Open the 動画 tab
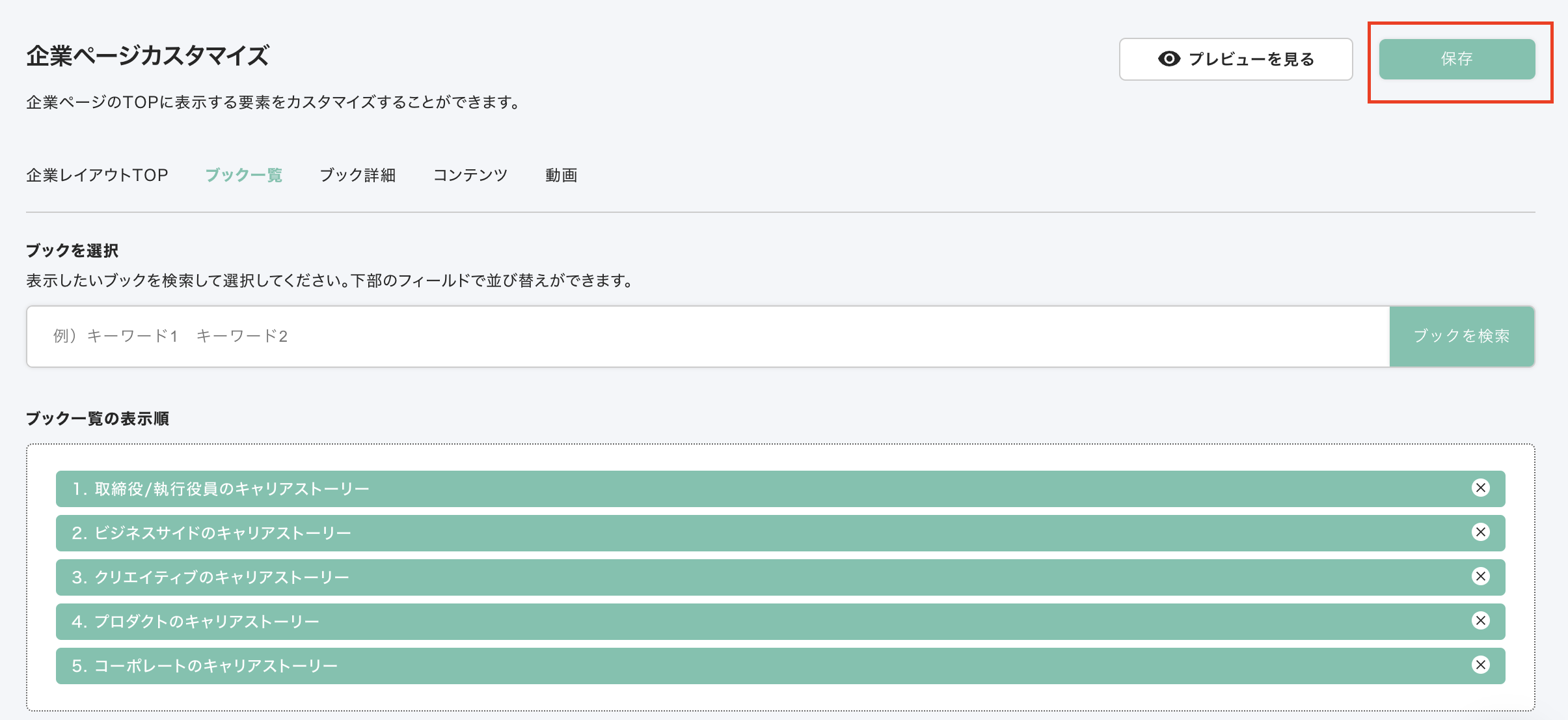Screen dimensions: 1568x720 coord(561,175)
